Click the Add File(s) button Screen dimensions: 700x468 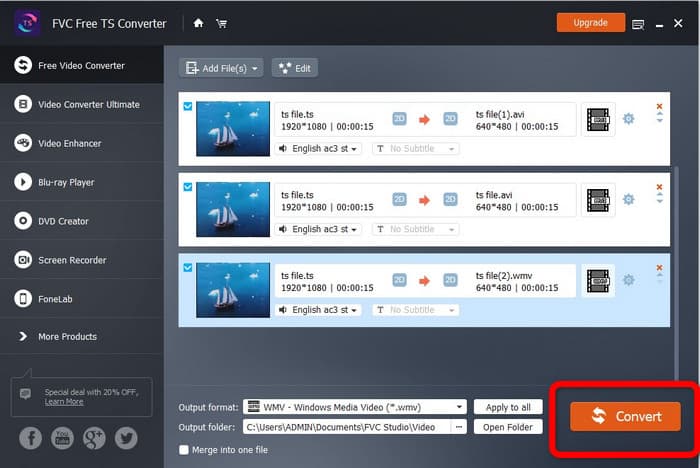pyautogui.click(x=221, y=68)
